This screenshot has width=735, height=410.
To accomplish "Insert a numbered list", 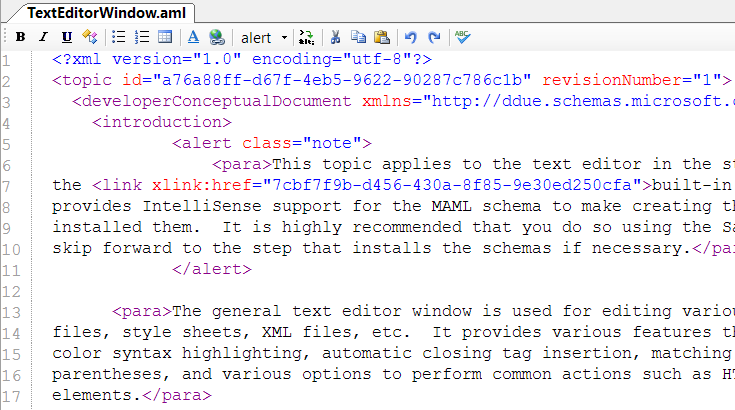I will (x=142, y=37).
